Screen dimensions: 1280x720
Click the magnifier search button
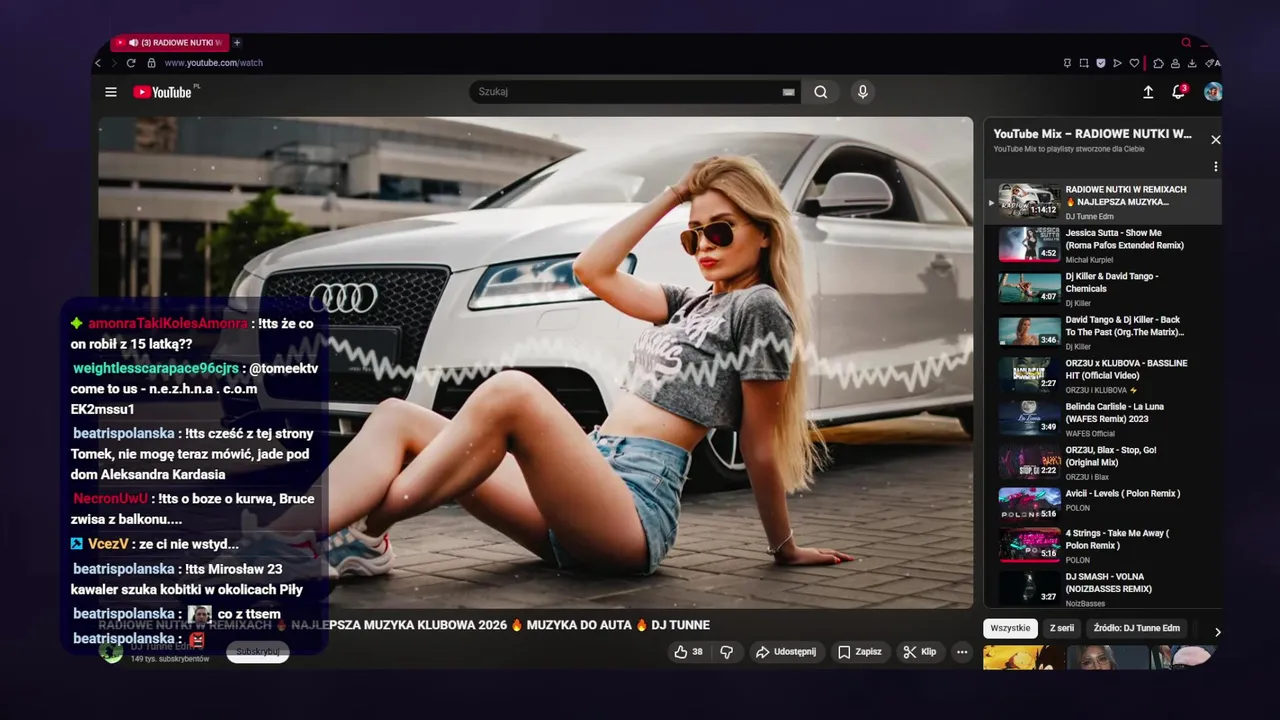pyautogui.click(x=821, y=92)
